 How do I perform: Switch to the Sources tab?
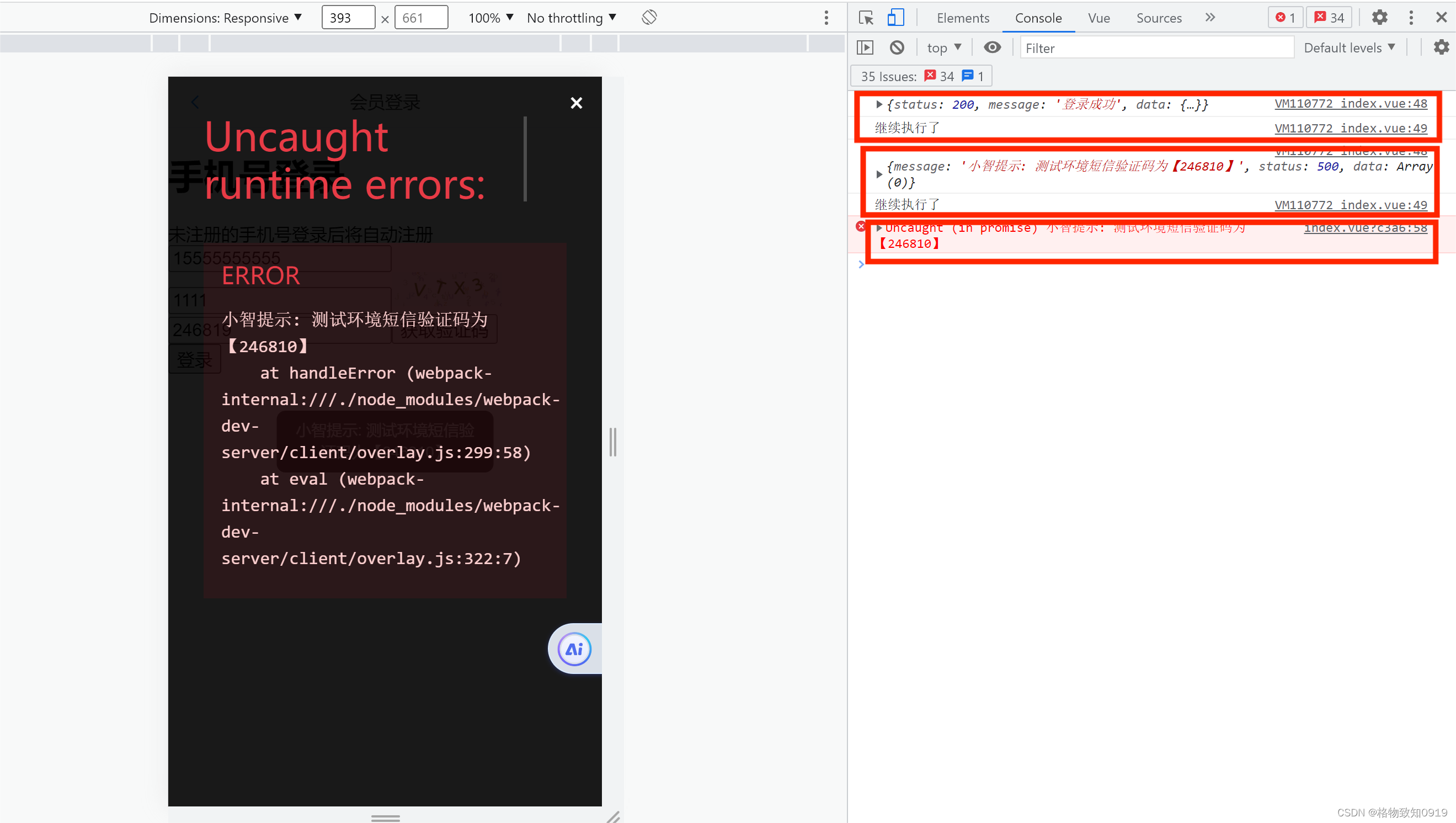tap(1159, 18)
